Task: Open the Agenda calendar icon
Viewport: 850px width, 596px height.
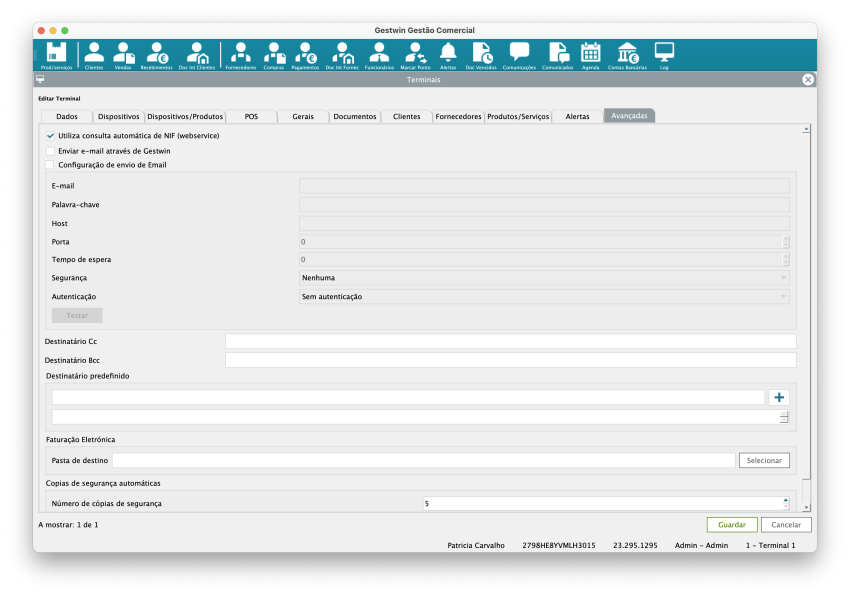Action: tap(590, 55)
